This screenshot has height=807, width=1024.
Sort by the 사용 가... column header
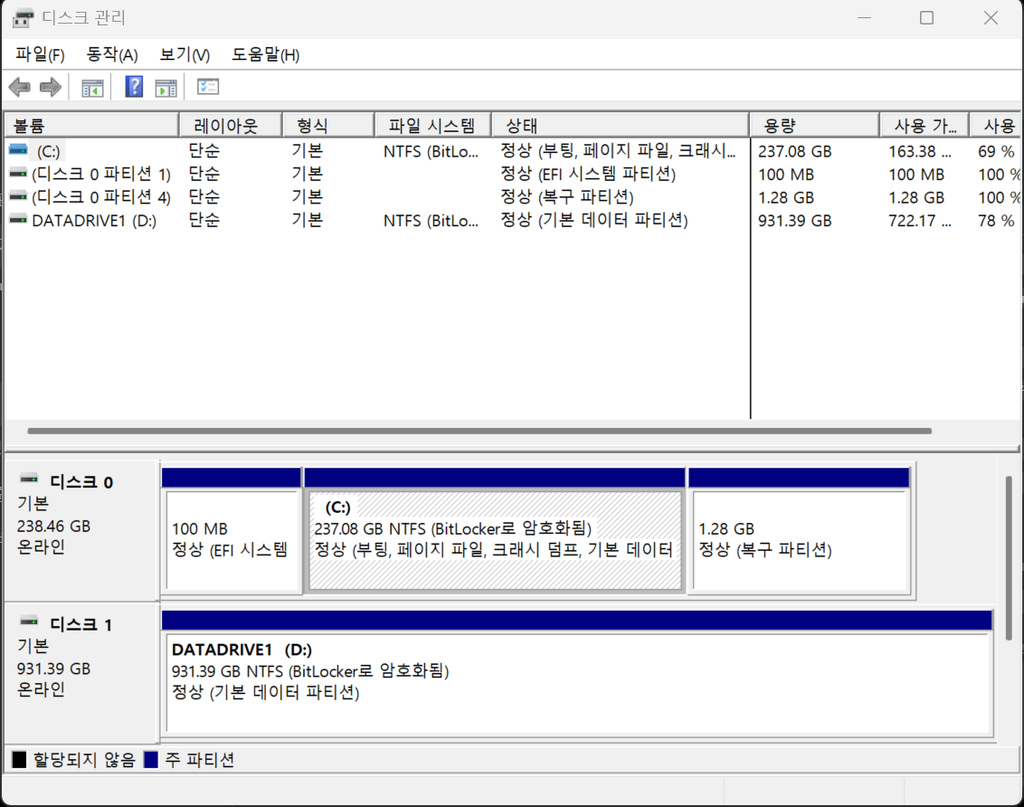pyautogui.click(x=924, y=125)
